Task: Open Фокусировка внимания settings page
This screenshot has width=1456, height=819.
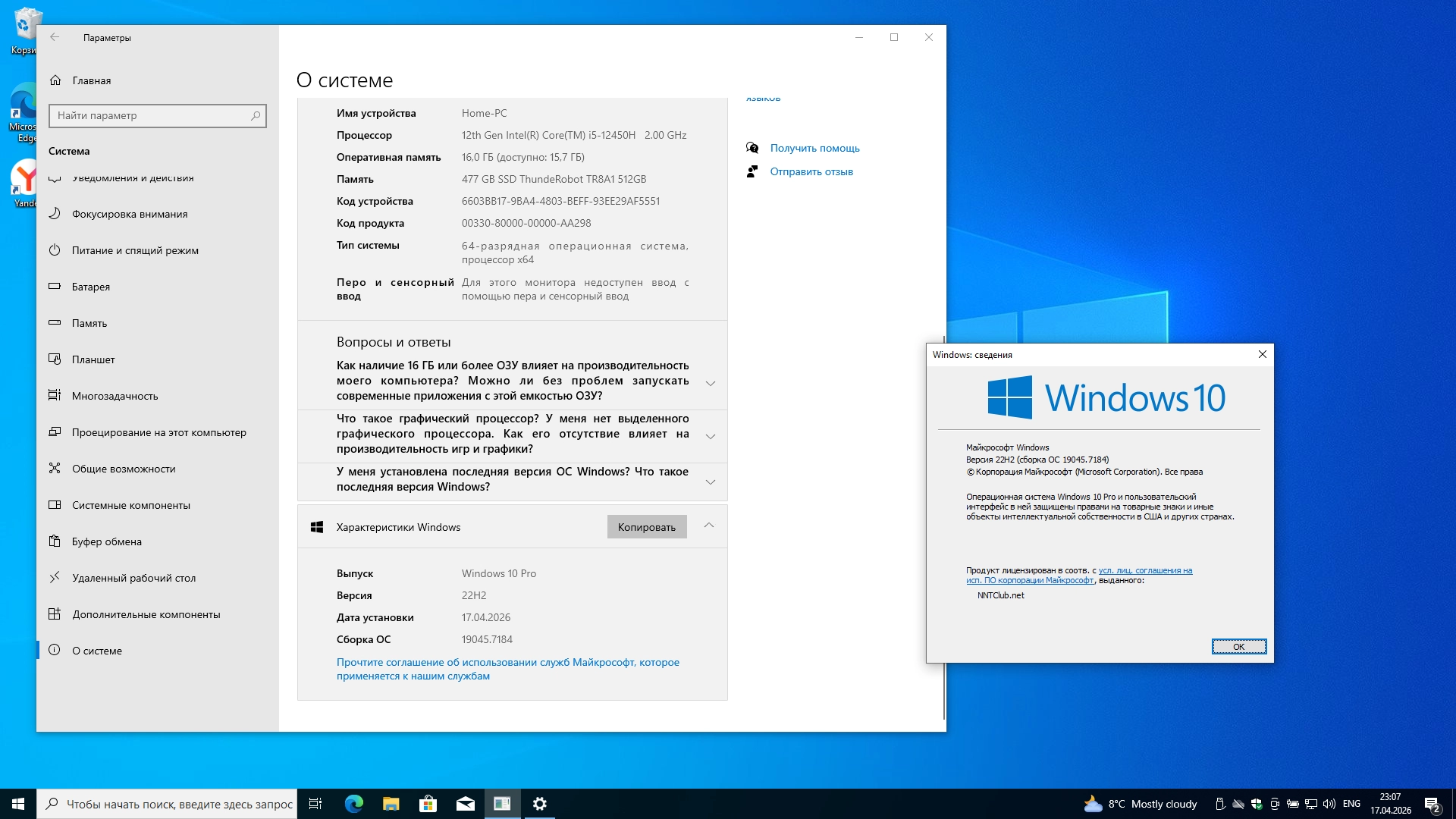Action: (130, 214)
